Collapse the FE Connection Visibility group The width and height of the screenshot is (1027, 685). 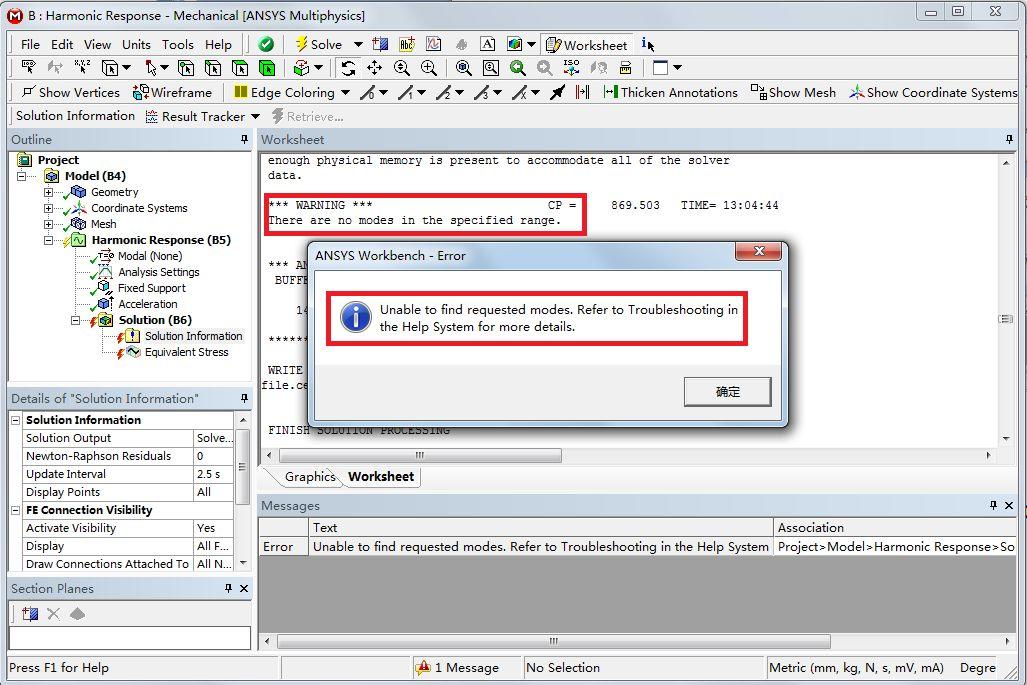point(16,510)
